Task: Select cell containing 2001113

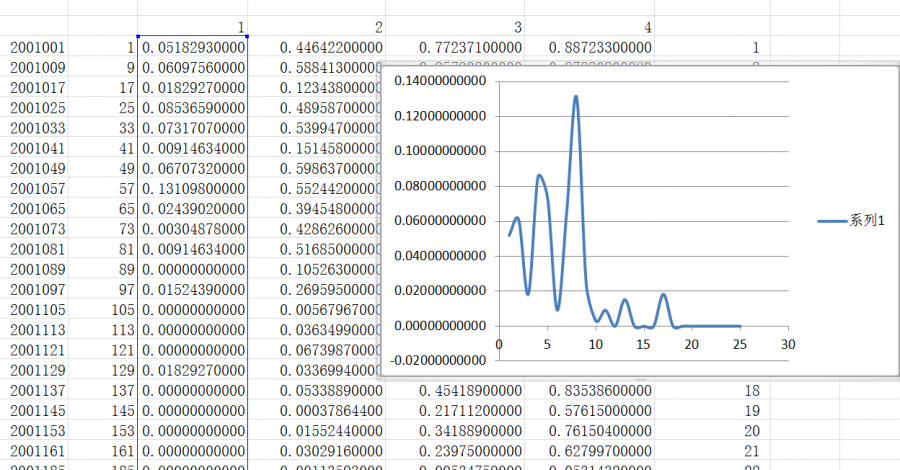Action: click(x=34, y=329)
